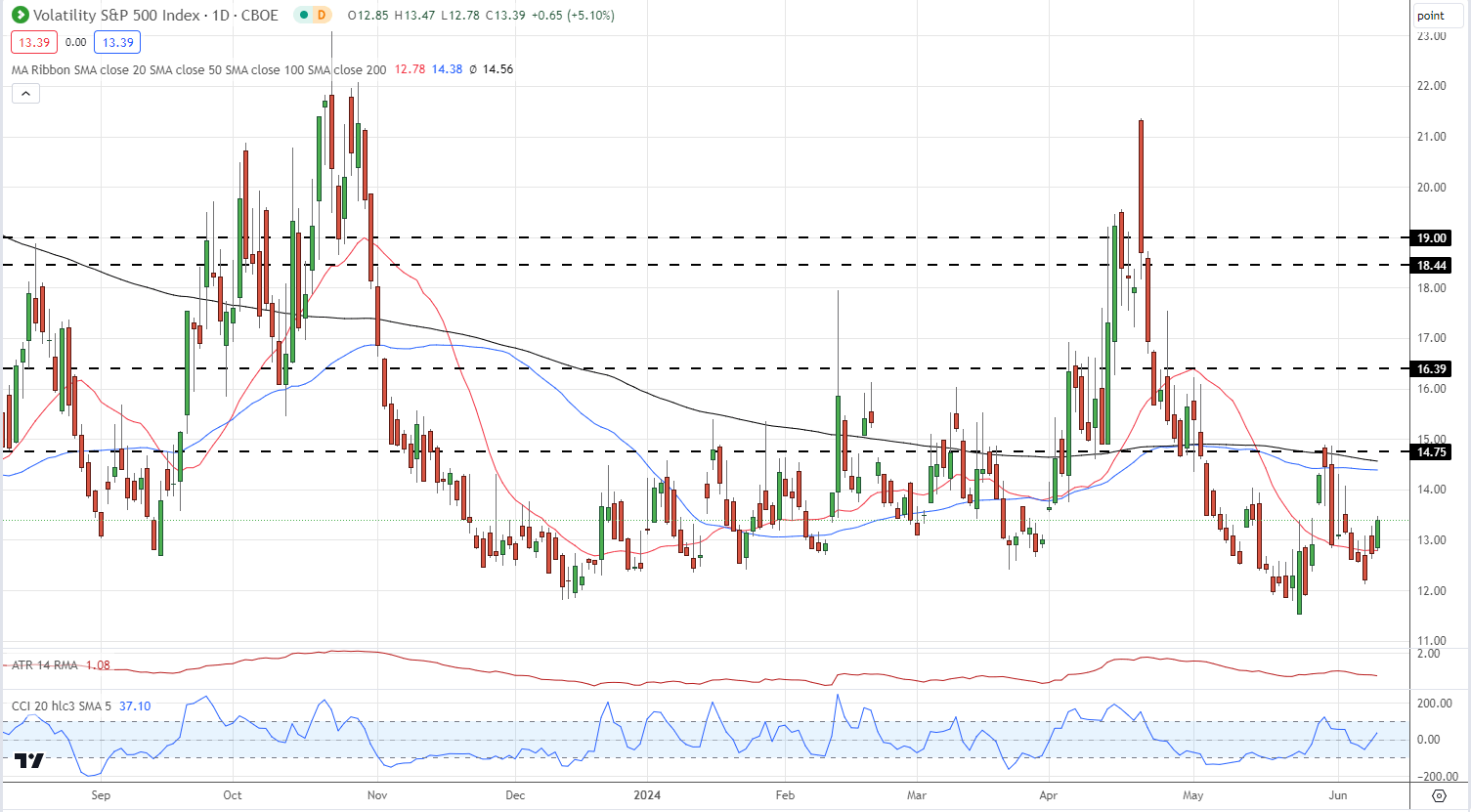Click the Nov label on time axis
This screenshot has width=1471, height=812.
tap(377, 795)
